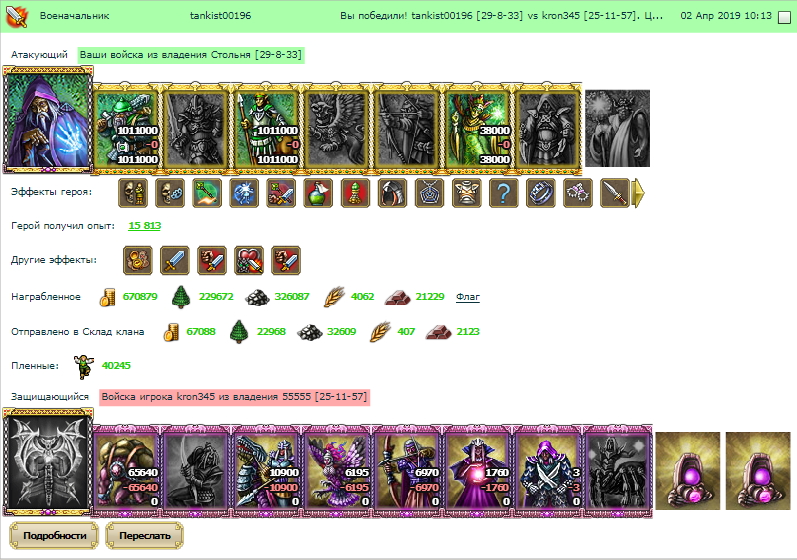The height and width of the screenshot is (560, 797).
Task: Click the dagger hero effect icon
Action: 615,193
